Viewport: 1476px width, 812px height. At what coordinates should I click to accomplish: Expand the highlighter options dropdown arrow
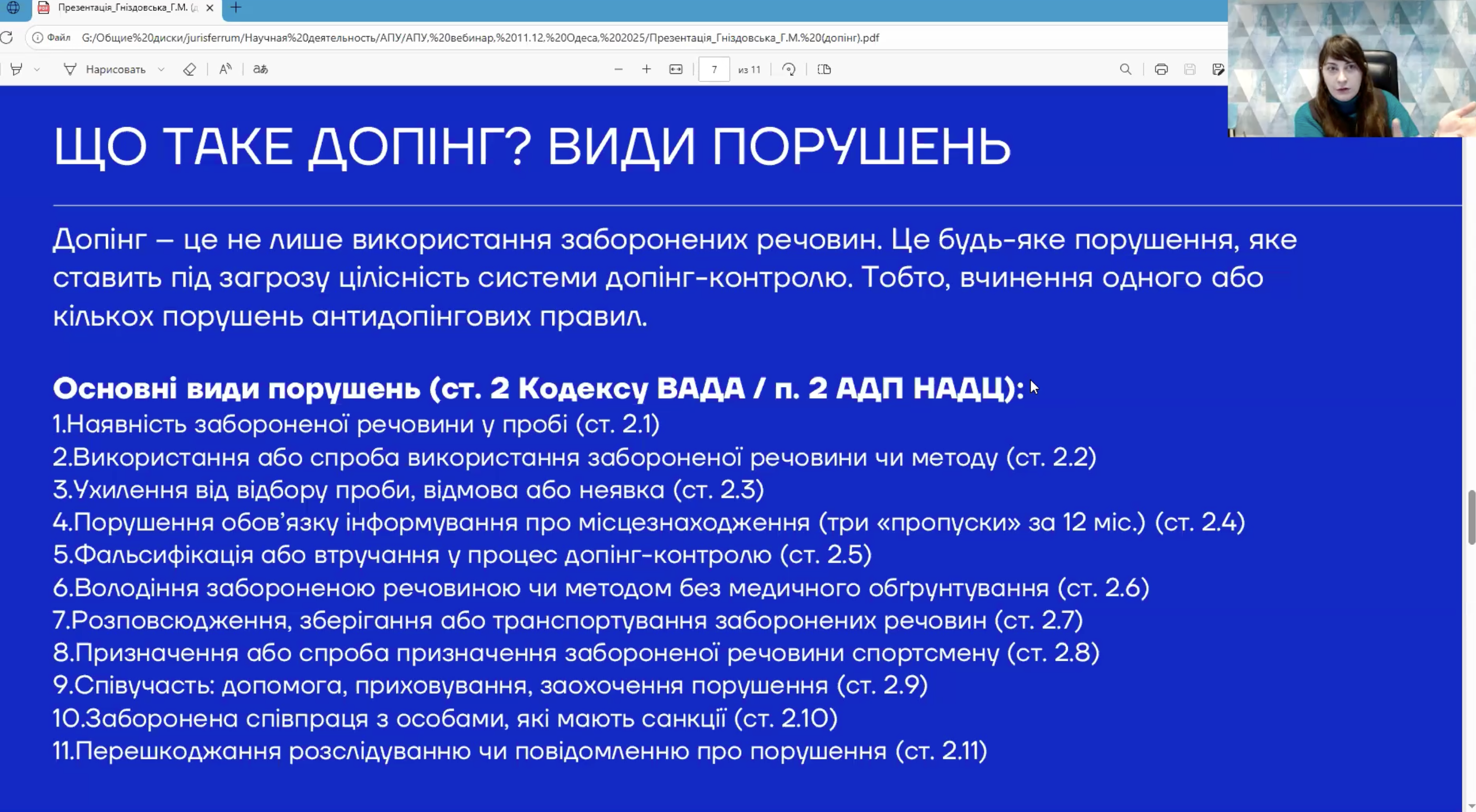tap(37, 69)
